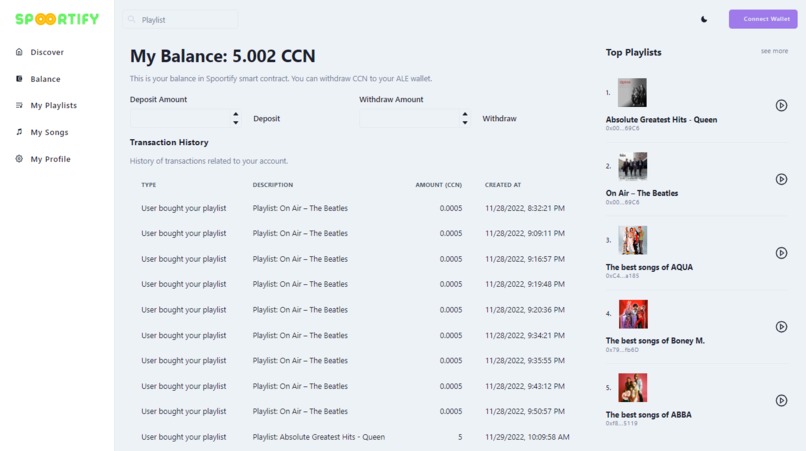Focus the Withdraw Amount input

[x=410, y=118]
